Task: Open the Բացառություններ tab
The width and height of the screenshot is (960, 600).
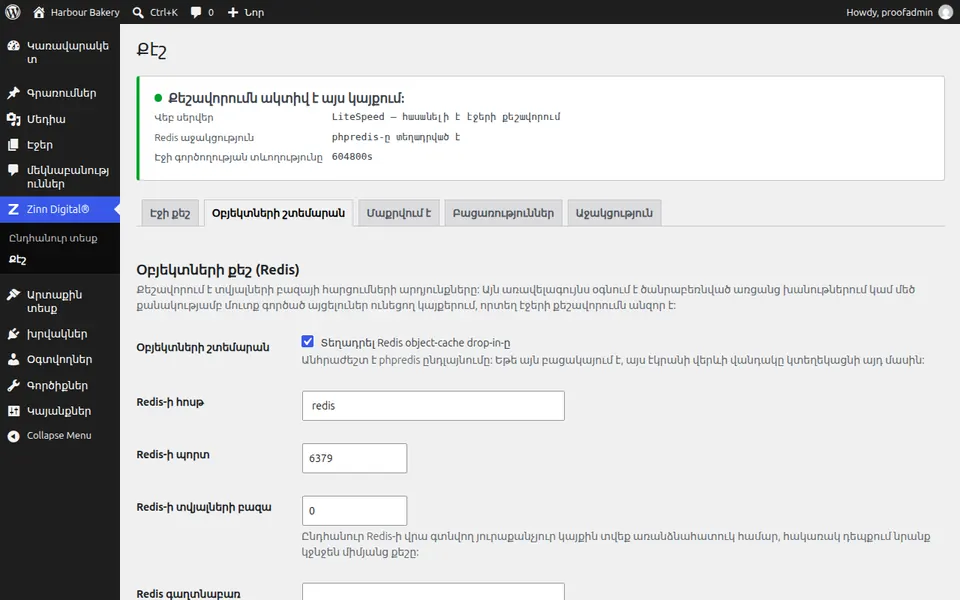Action: tap(503, 213)
